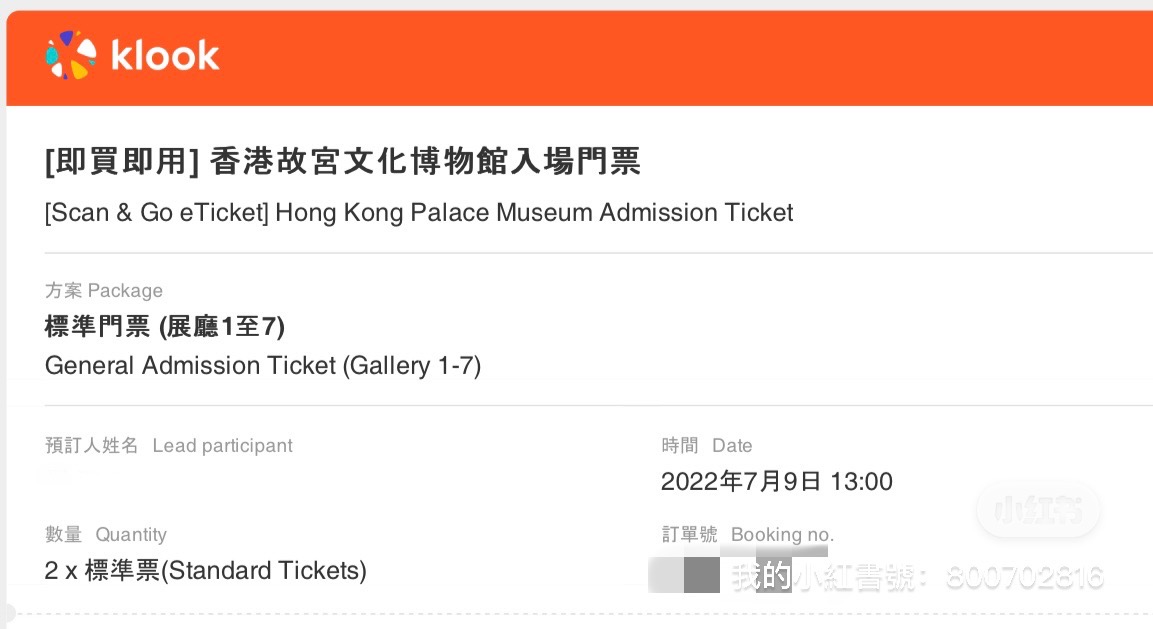Click the 小紅書 watermark badge
This screenshot has width=1153, height=629.
[1038, 510]
